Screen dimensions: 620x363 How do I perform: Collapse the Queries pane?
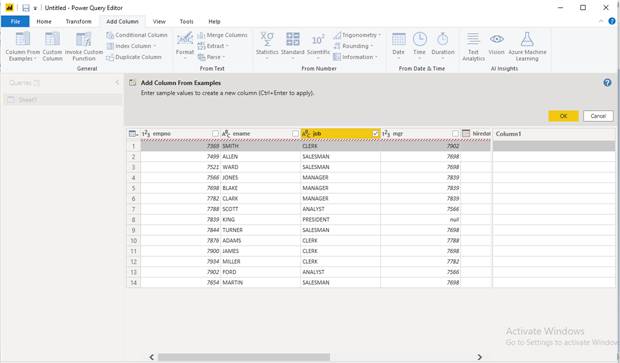(x=117, y=83)
